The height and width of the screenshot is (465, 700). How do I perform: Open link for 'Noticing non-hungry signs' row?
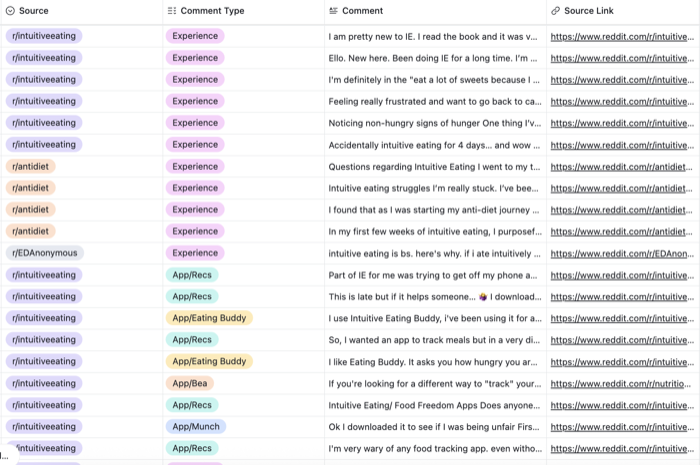[x=622, y=123]
